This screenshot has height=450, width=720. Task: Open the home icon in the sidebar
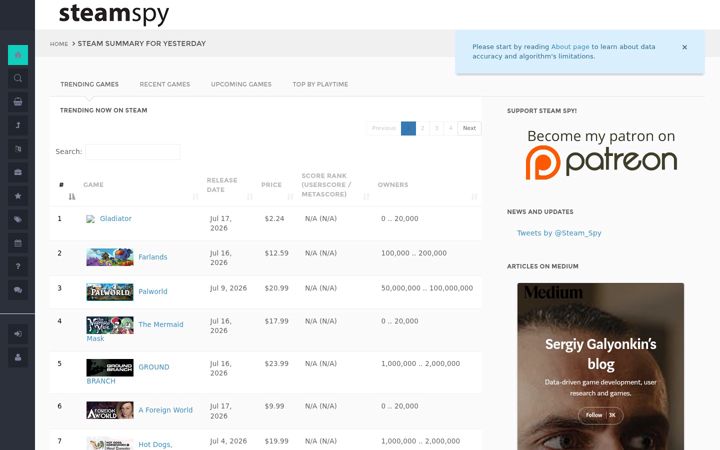click(18, 55)
